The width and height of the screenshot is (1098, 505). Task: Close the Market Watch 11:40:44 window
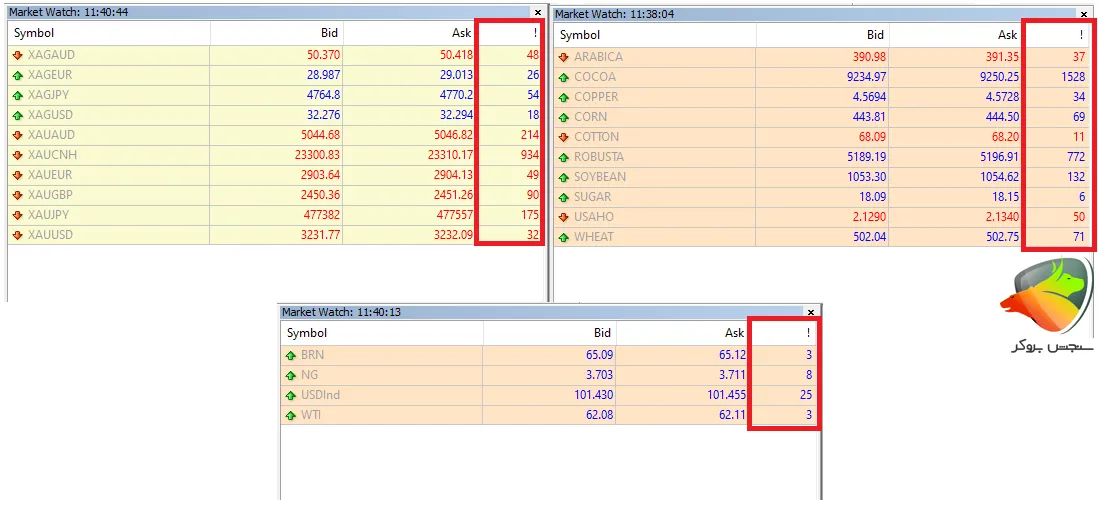538,13
